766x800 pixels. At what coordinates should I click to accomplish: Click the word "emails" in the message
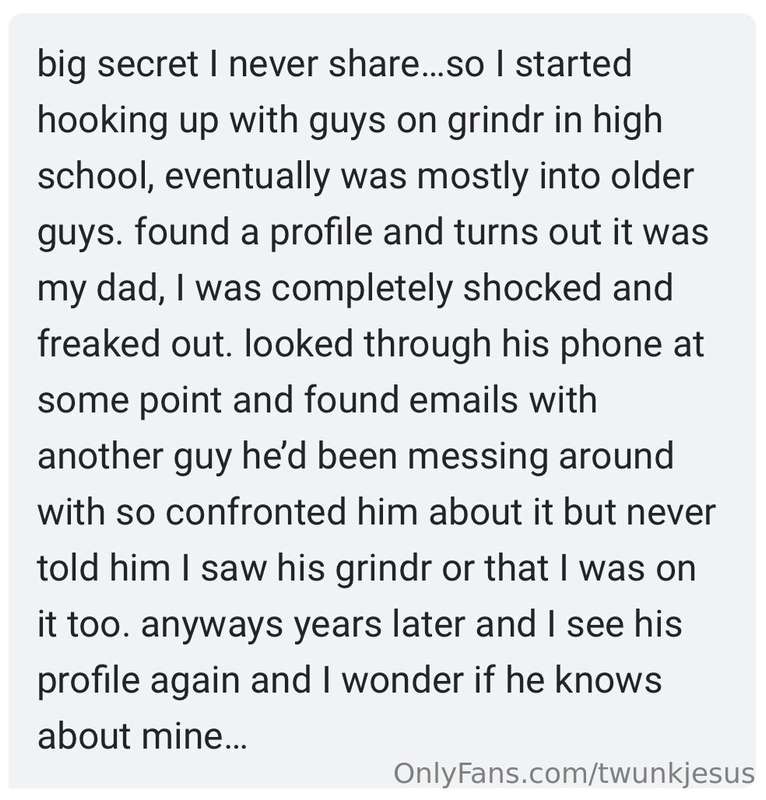pos(464,401)
